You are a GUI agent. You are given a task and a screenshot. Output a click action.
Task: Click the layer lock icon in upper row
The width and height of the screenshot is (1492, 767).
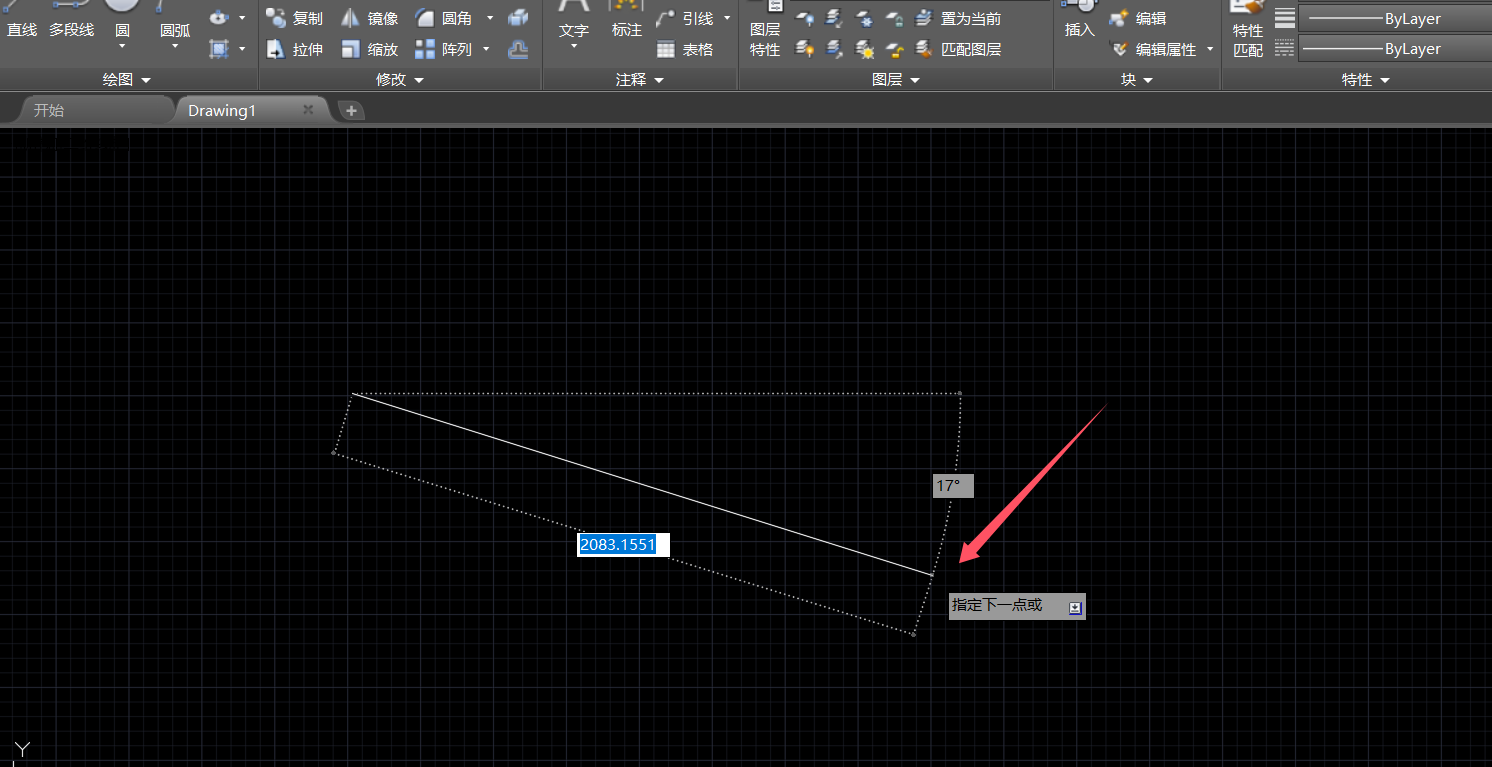click(x=895, y=18)
